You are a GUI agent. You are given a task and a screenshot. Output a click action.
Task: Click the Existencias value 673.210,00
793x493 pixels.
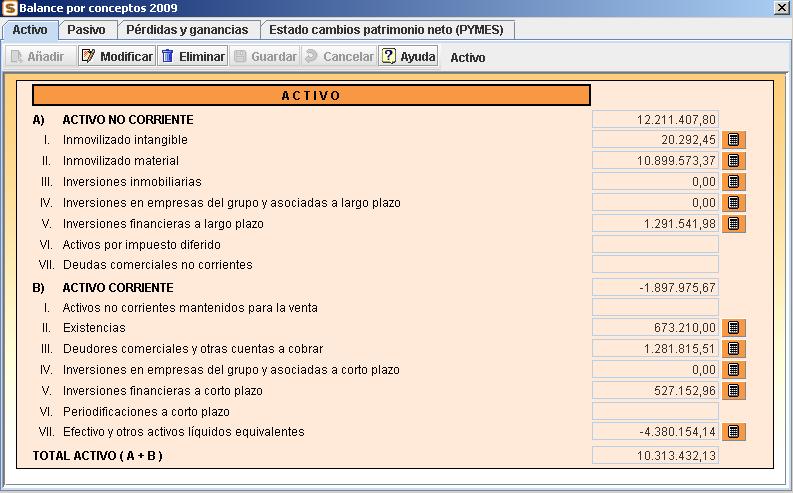point(655,328)
